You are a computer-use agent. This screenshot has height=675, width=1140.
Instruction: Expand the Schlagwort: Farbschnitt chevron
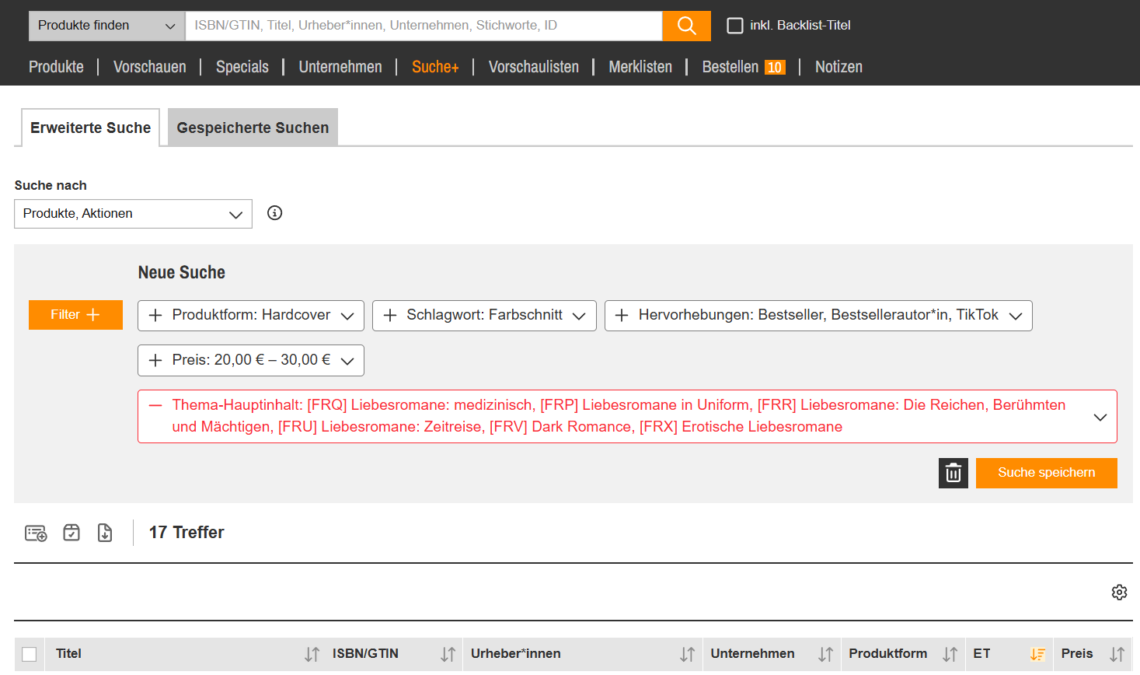pos(579,316)
